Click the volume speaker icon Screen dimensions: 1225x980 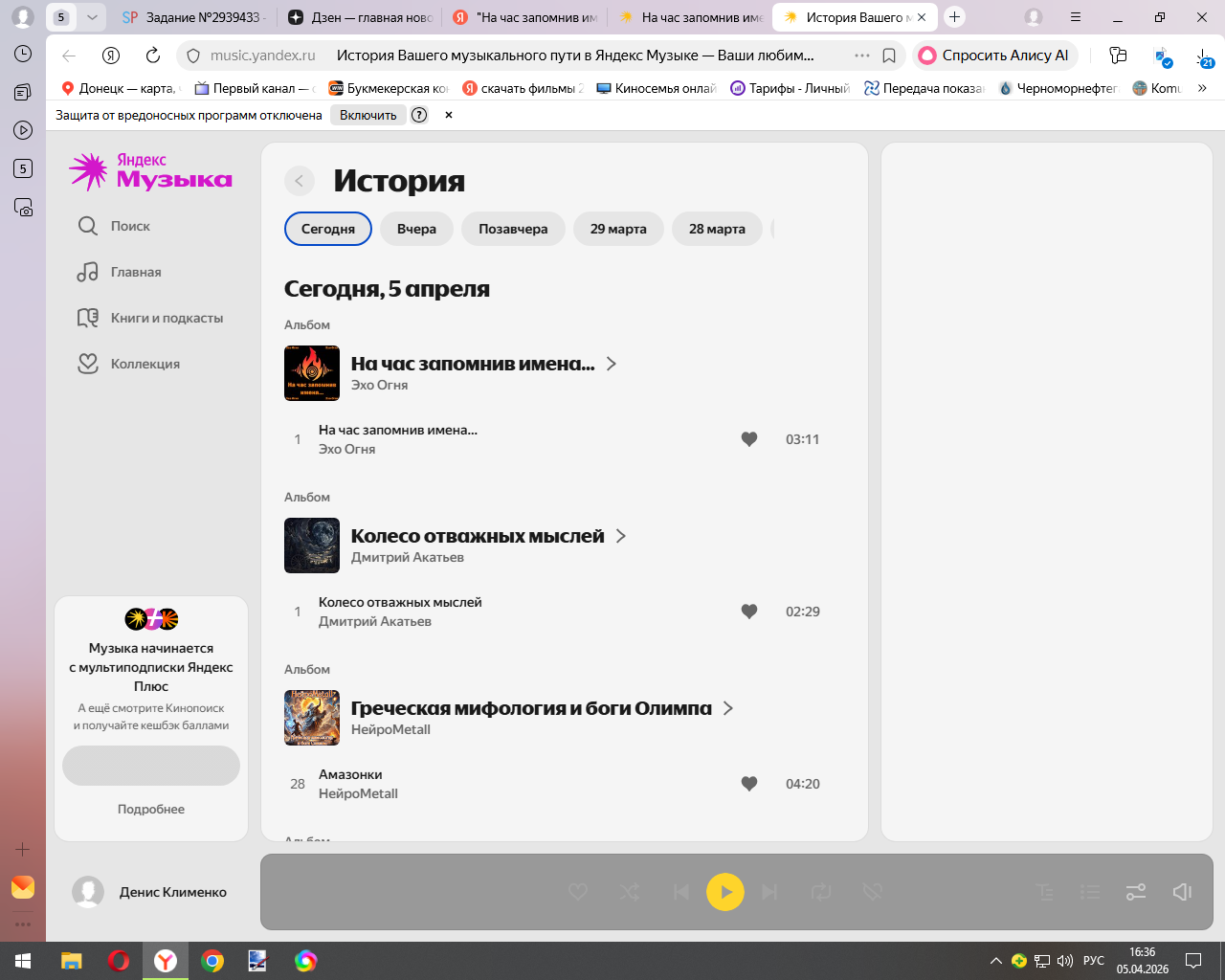[1182, 892]
